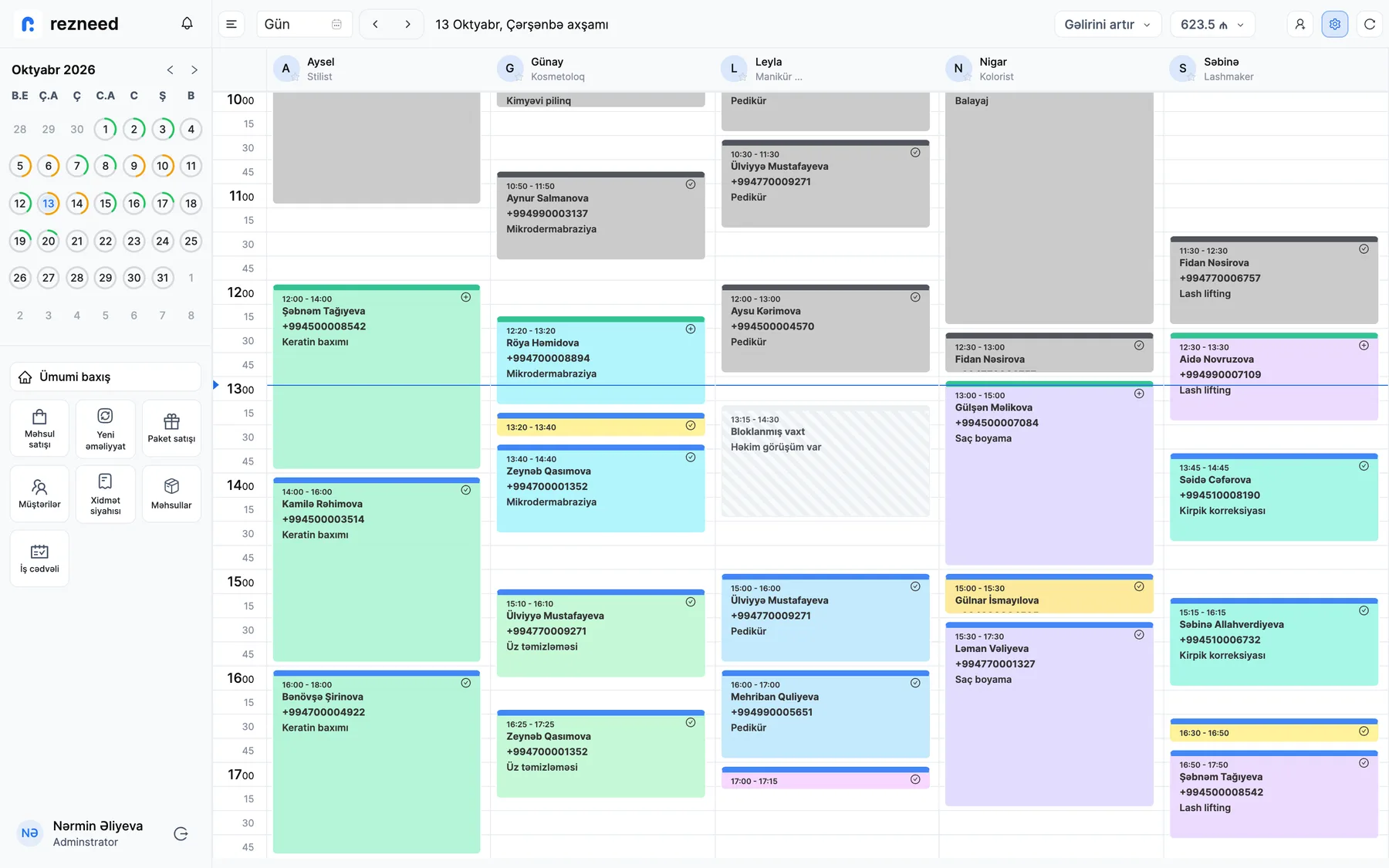Go to the next day arrow
The height and width of the screenshot is (868, 1389).
408,24
